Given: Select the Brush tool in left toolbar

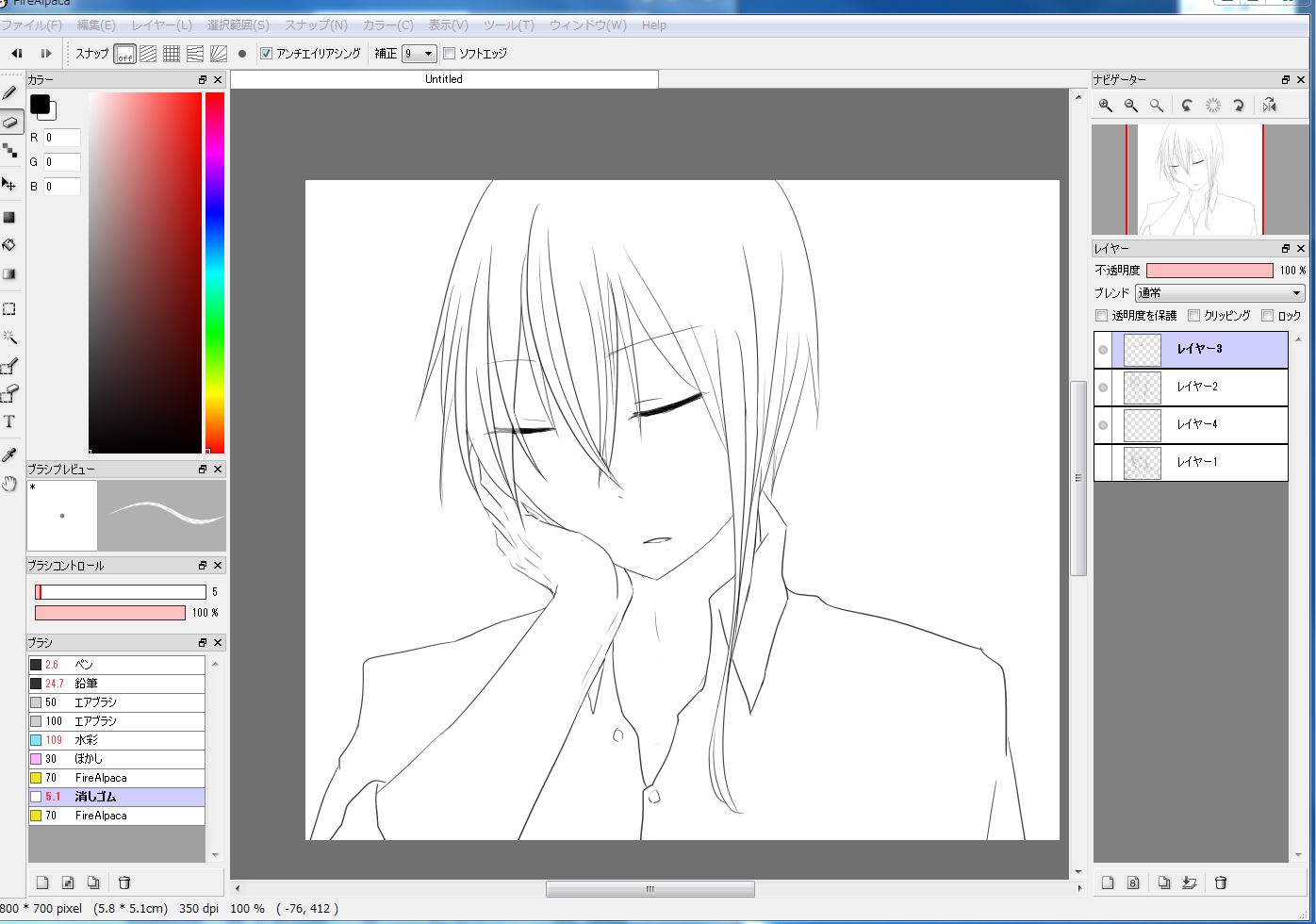Looking at the screenshot, I should [x=9, y=92].
